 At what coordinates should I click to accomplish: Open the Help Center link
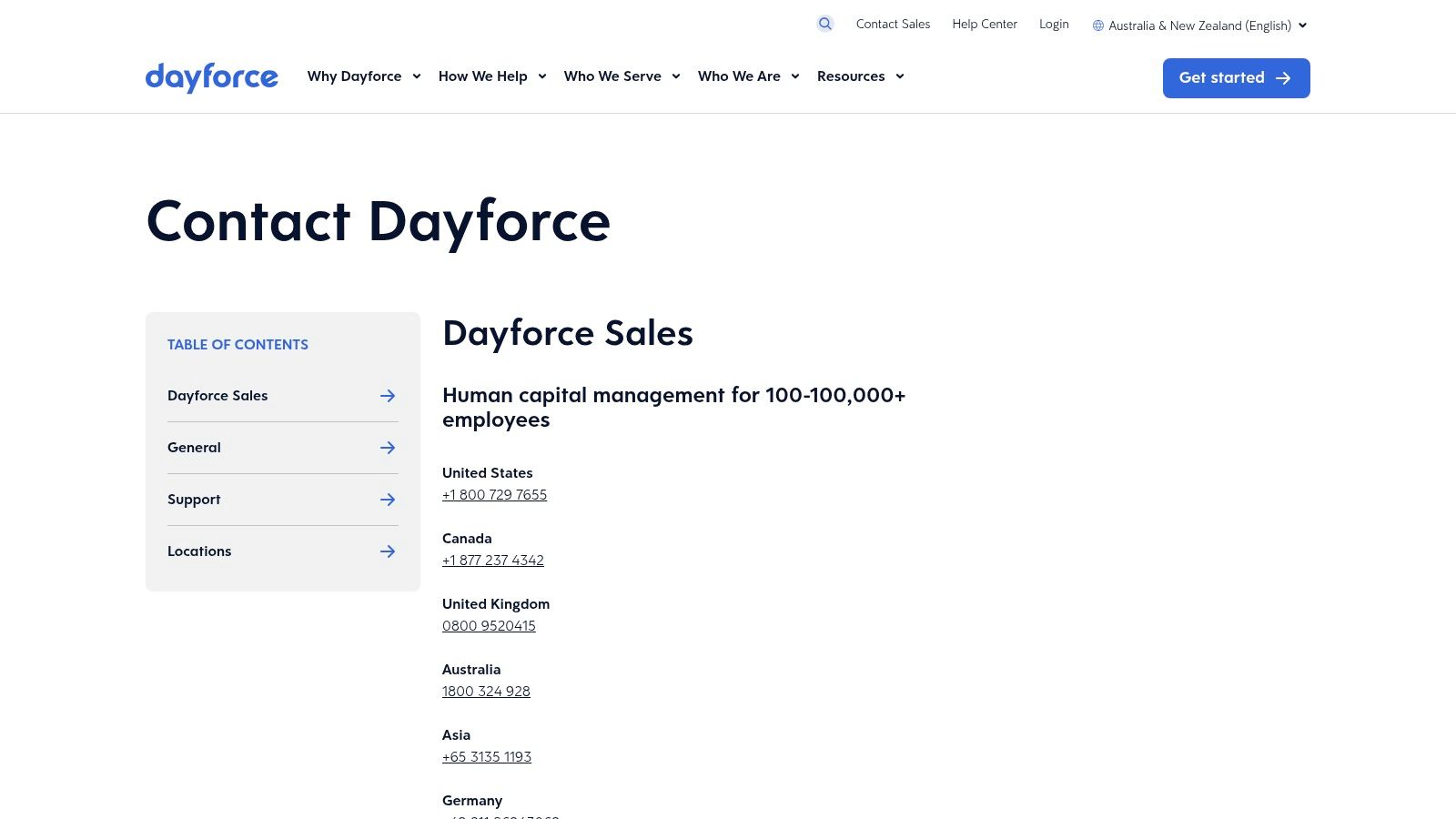(985, 24)
